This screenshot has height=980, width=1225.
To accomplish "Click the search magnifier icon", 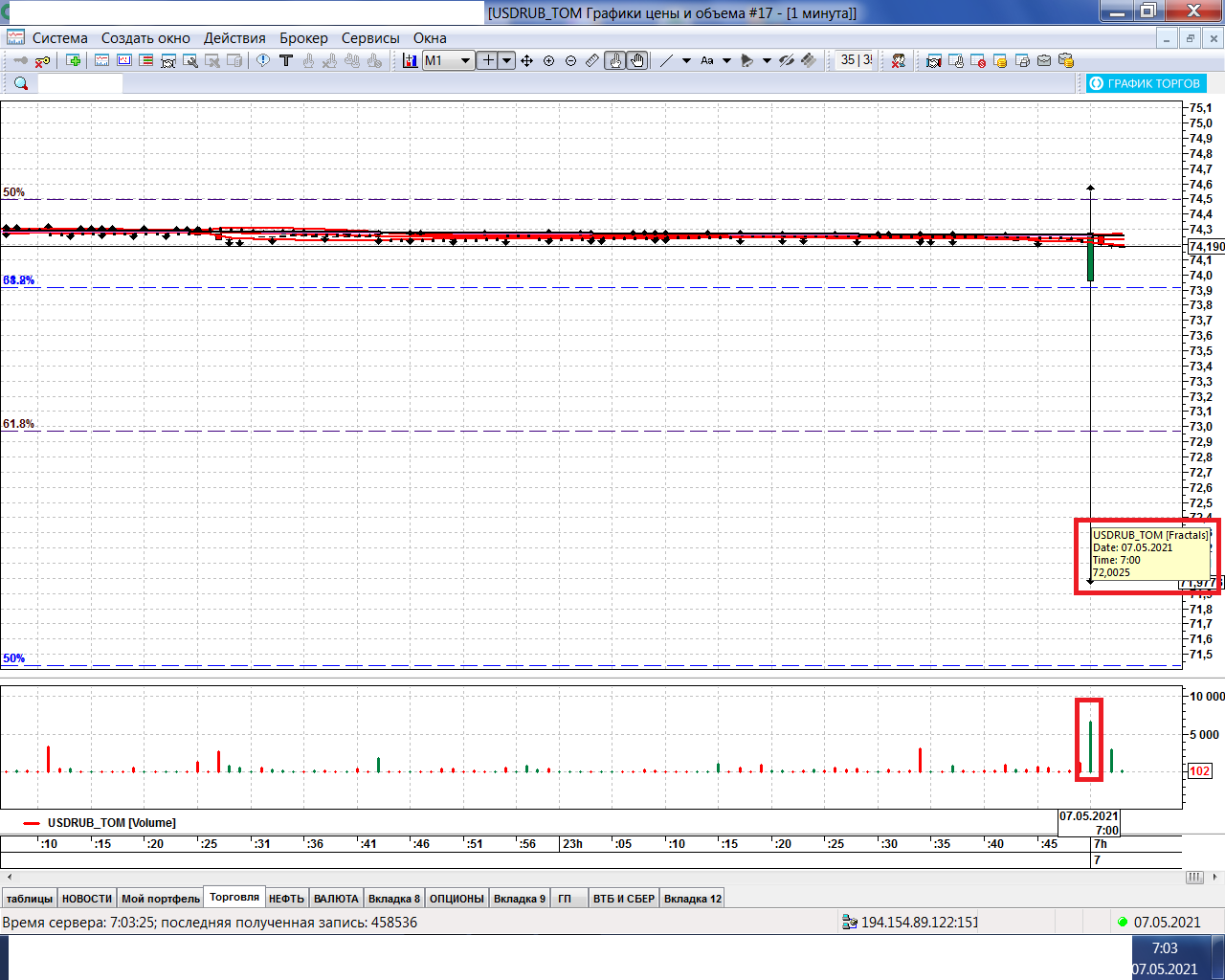I will click(x=21, y=83).
